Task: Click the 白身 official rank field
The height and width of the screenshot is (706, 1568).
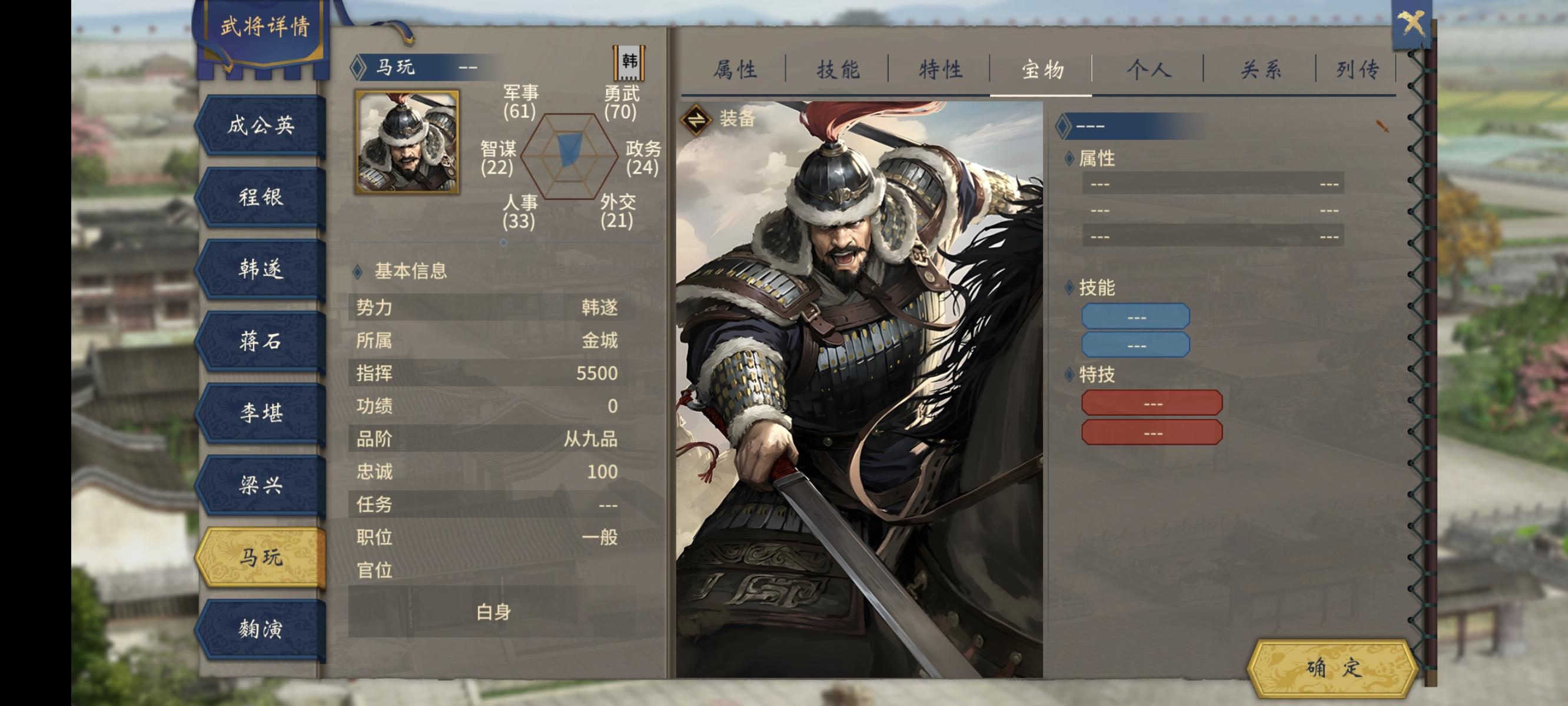Action: (x=493, y=612)
